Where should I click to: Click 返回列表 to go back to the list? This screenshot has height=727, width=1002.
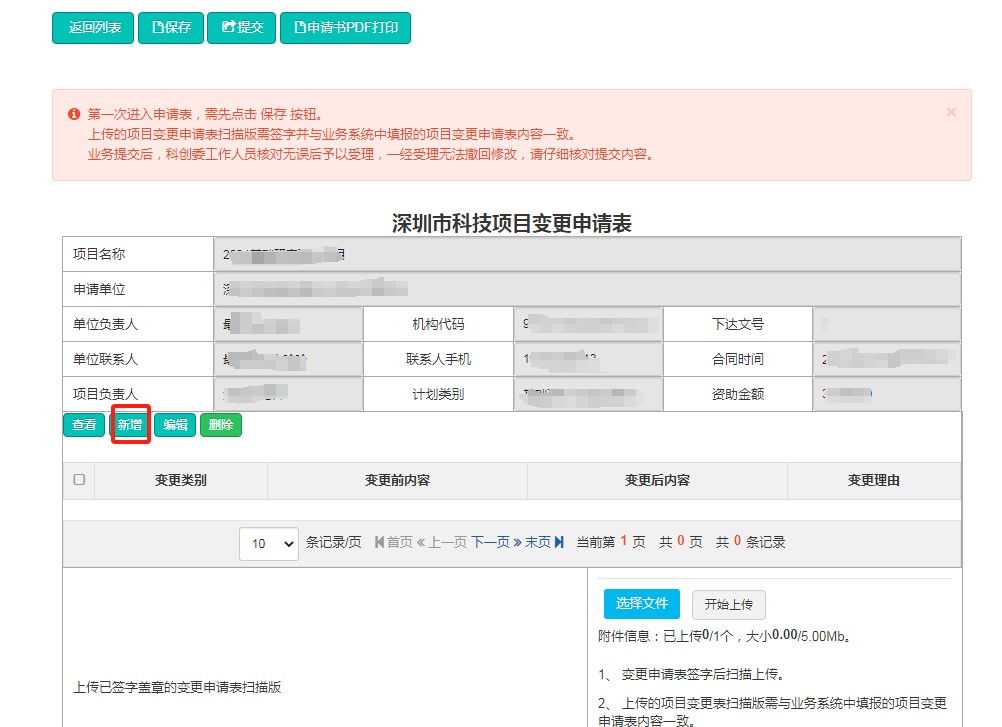(x=92, y=28)
